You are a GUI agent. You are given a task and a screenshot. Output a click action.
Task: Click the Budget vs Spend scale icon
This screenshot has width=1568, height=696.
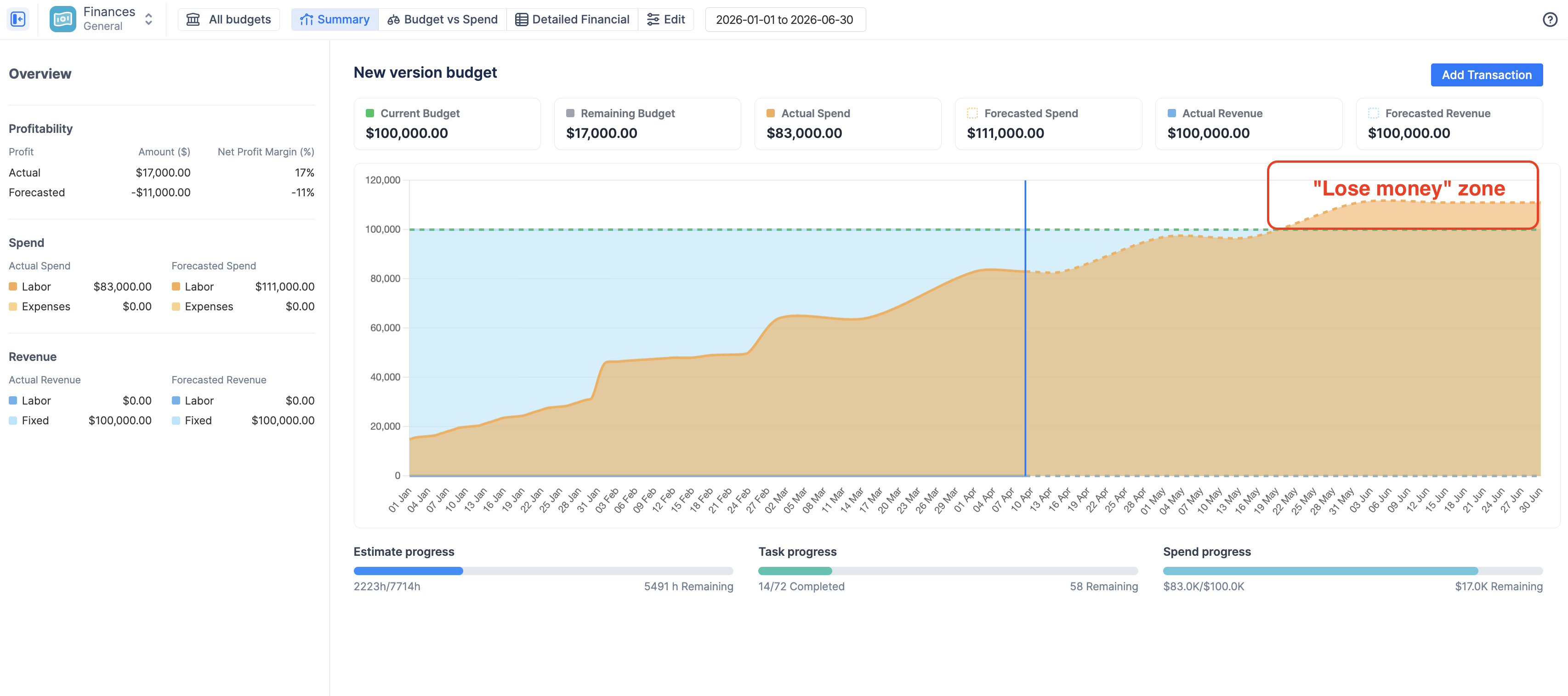[x=393, y=19]
